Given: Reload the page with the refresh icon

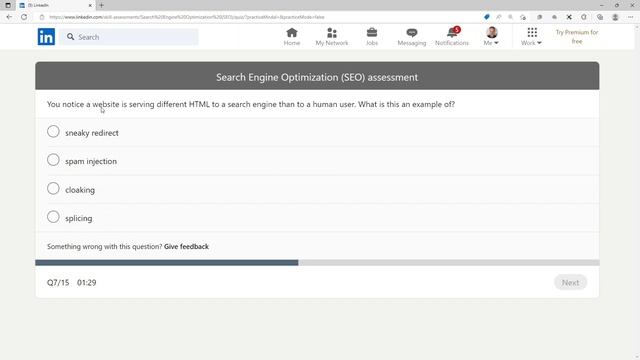Looking at the screenshot, I should coord(24,17).
